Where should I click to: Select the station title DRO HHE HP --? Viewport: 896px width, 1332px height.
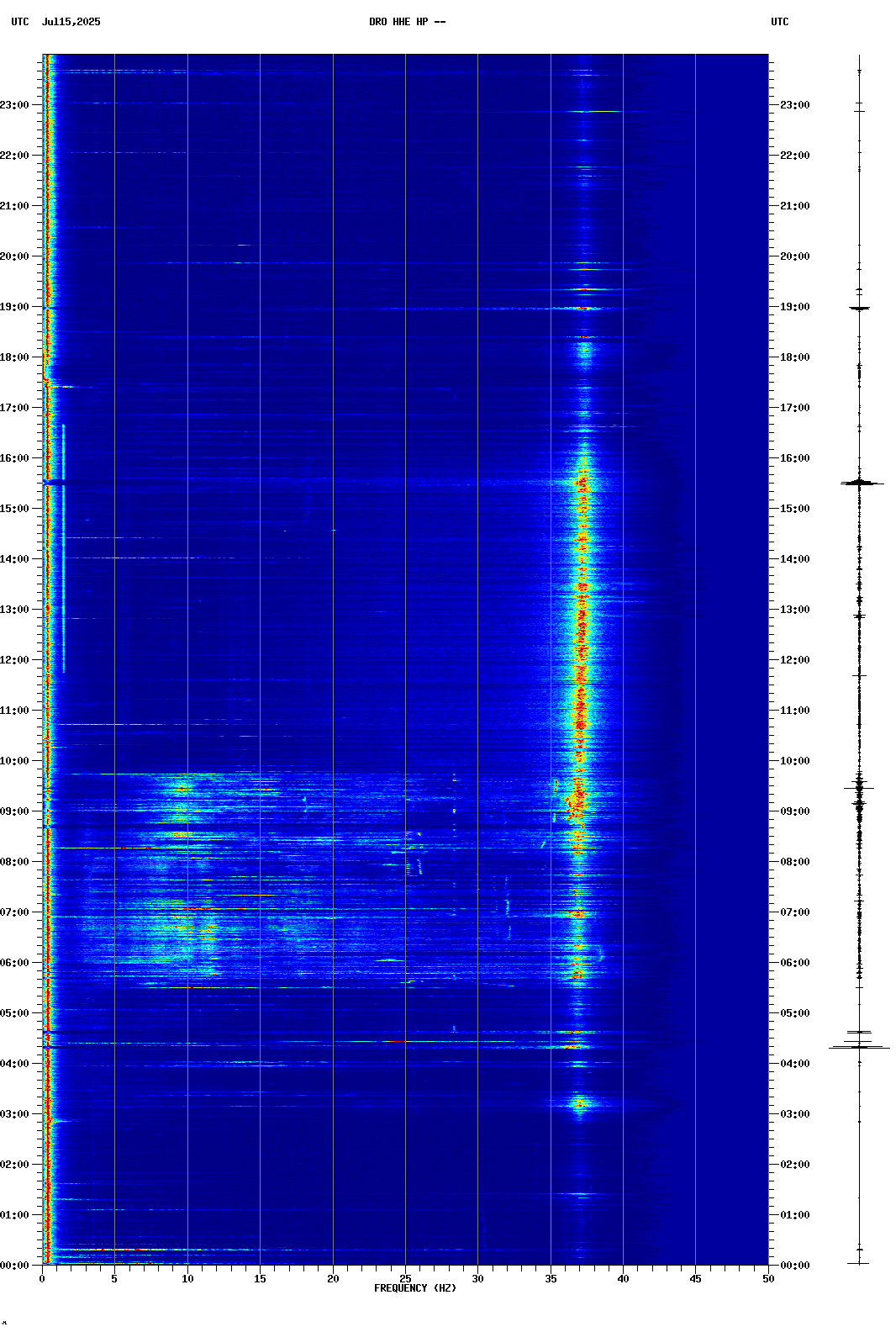(408, 22)
